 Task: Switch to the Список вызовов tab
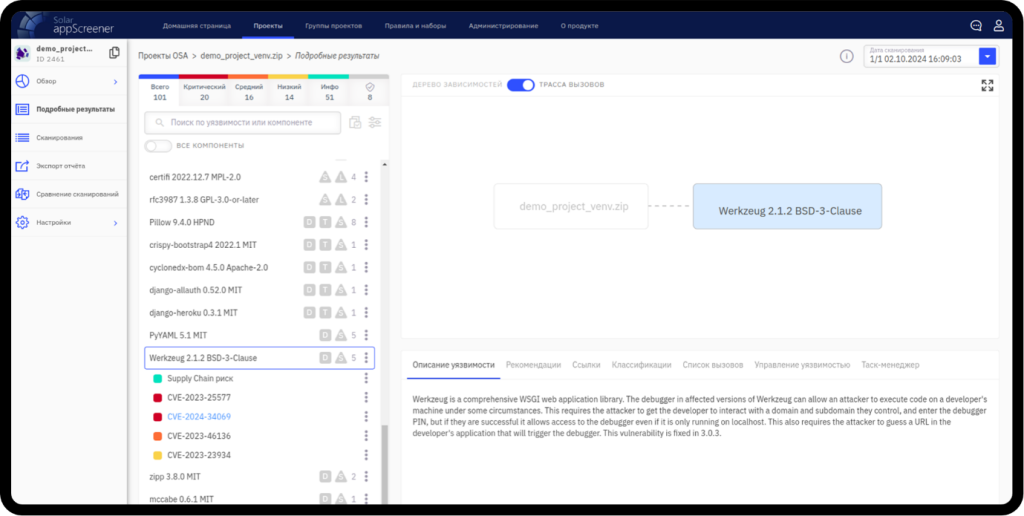[x=712, y=365]
